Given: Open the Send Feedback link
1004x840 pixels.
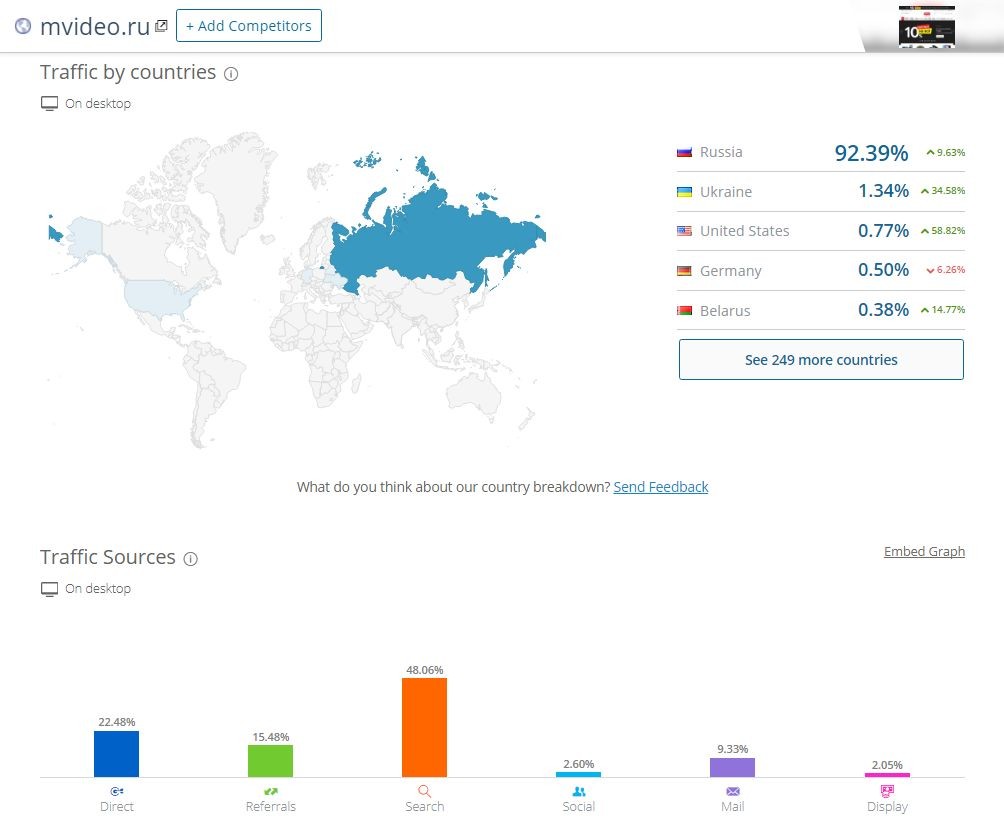Looking at the screenshot, I should [661, 487].
